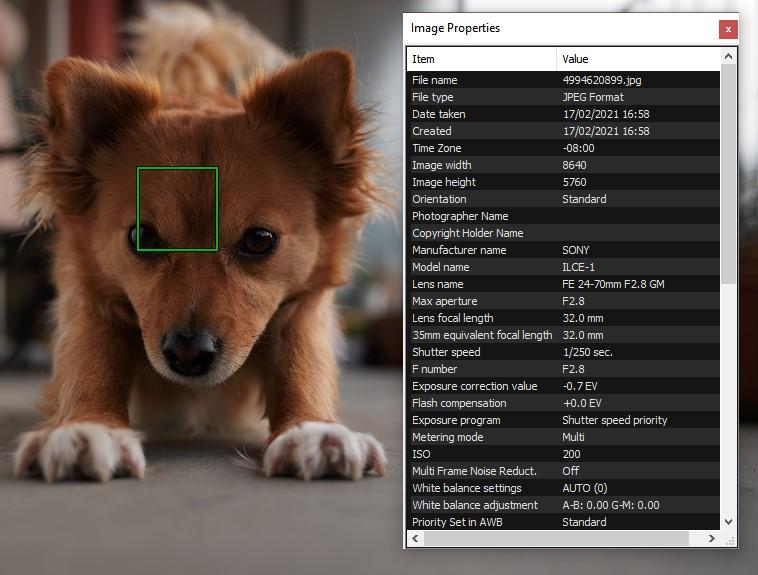Click the Item column header
The width and height of the screenshot is (758, 575).
pos(481,59)
